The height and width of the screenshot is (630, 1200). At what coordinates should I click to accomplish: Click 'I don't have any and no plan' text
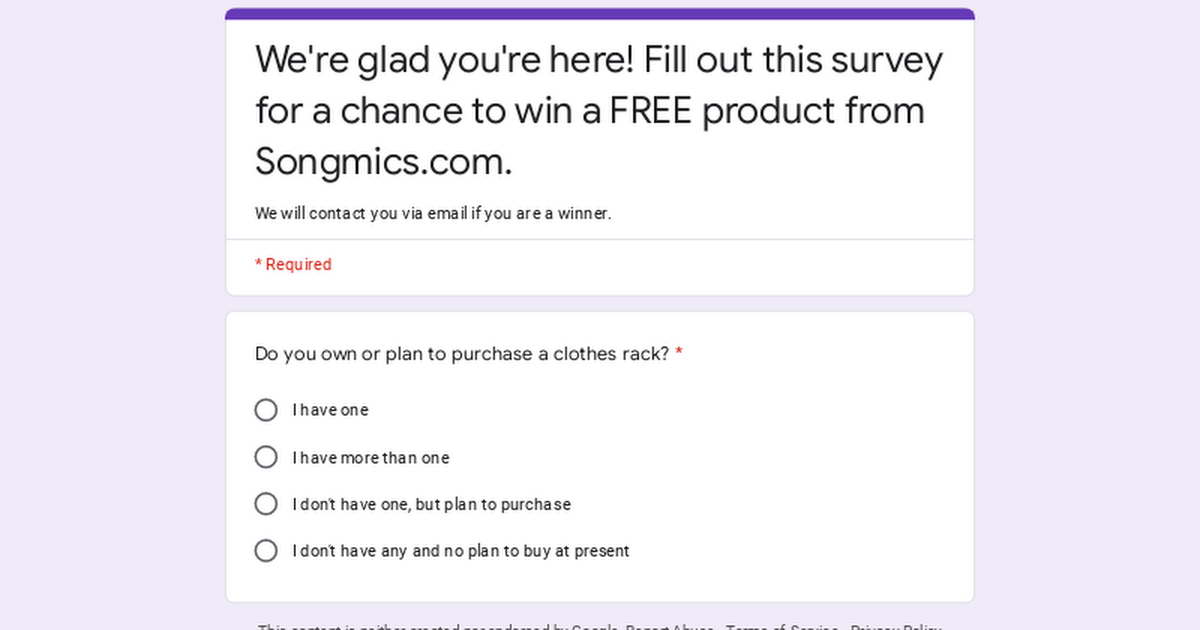pyautogui.click(x=461, y=551)
